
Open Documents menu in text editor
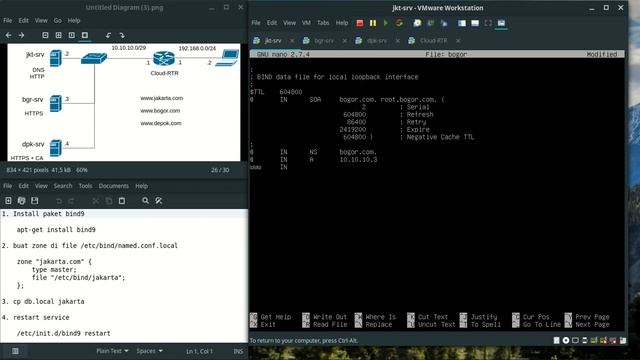[113, 186]
